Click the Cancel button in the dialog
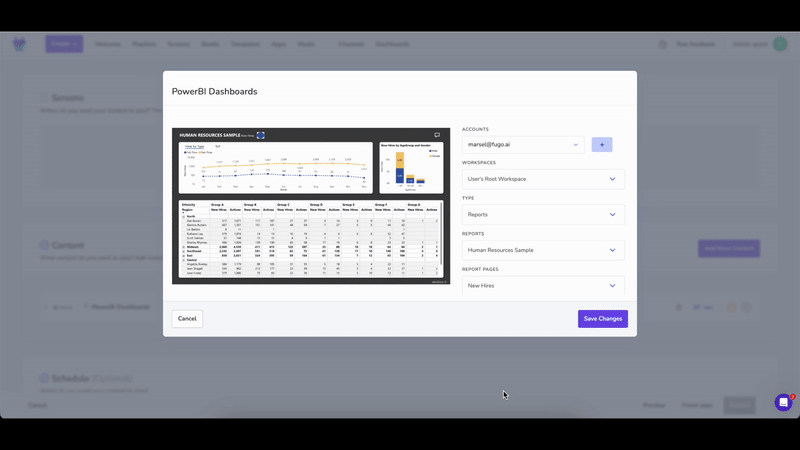This screenshot has height=450, width=800. coord(187,319)
